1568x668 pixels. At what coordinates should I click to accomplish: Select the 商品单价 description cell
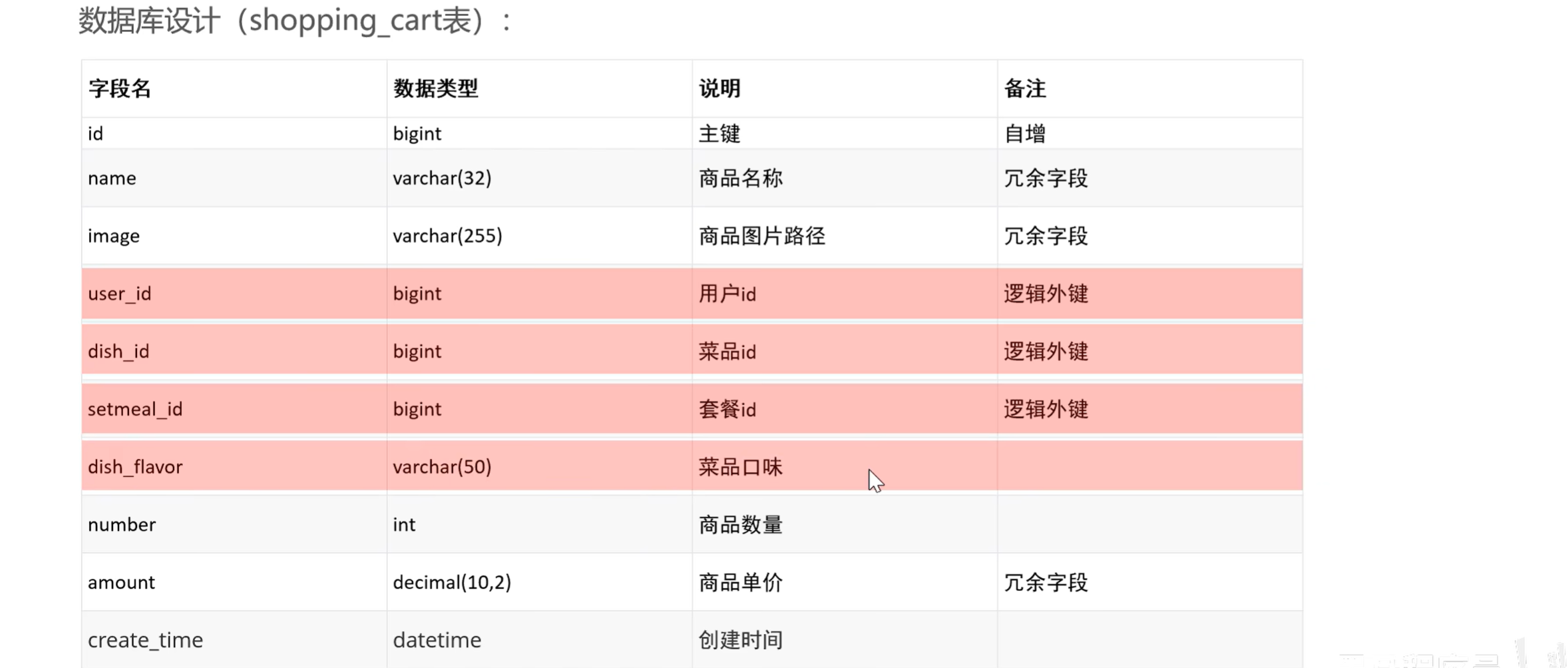coord(845,582)
